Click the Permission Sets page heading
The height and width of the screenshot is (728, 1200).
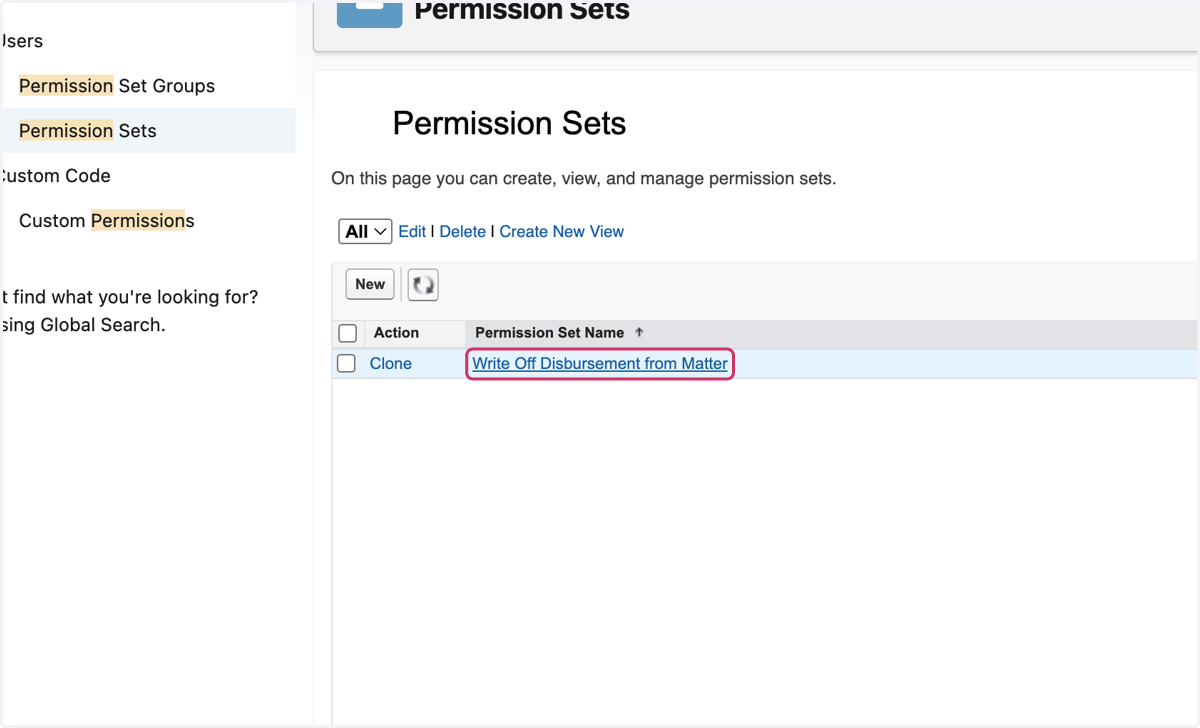(509, 123)
